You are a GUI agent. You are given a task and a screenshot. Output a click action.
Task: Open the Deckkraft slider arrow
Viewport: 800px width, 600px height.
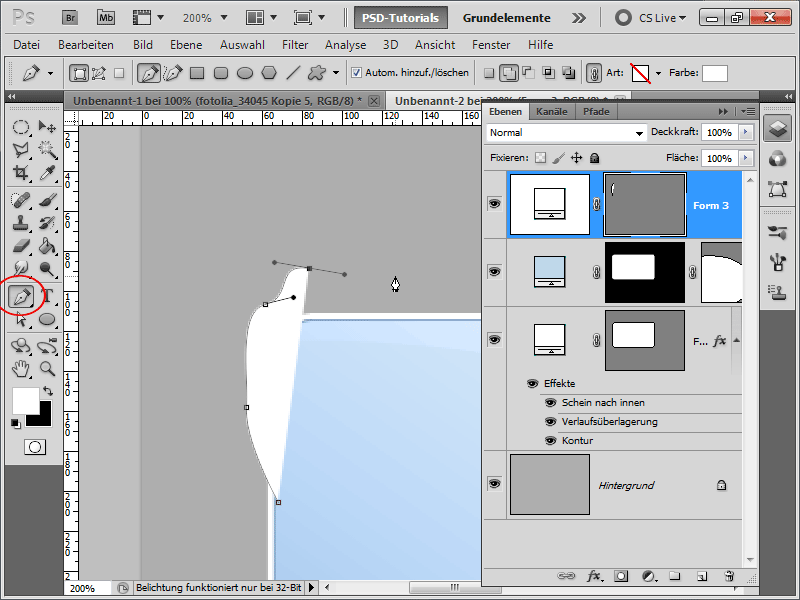746,132
